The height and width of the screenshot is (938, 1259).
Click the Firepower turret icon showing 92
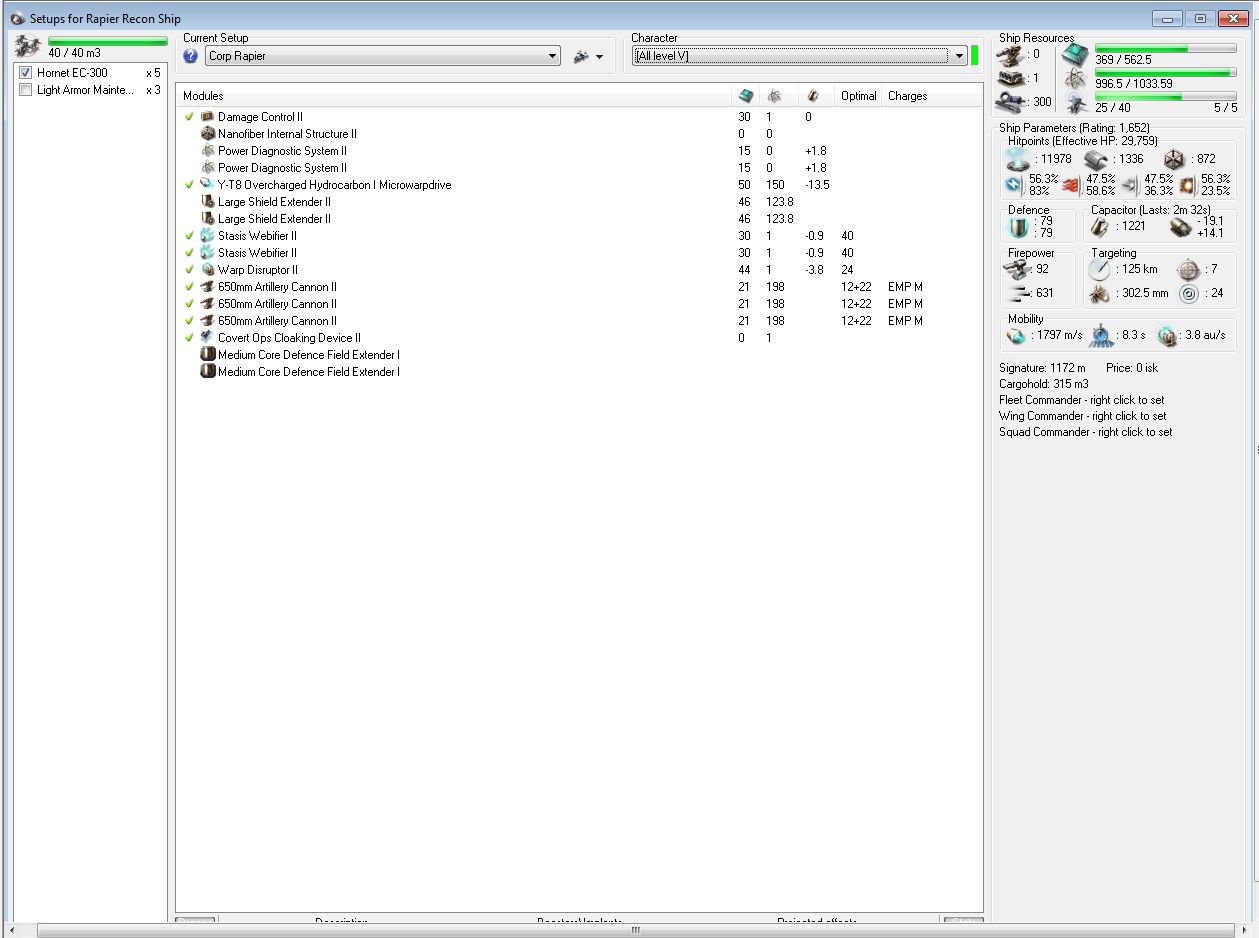(1018, 269)
